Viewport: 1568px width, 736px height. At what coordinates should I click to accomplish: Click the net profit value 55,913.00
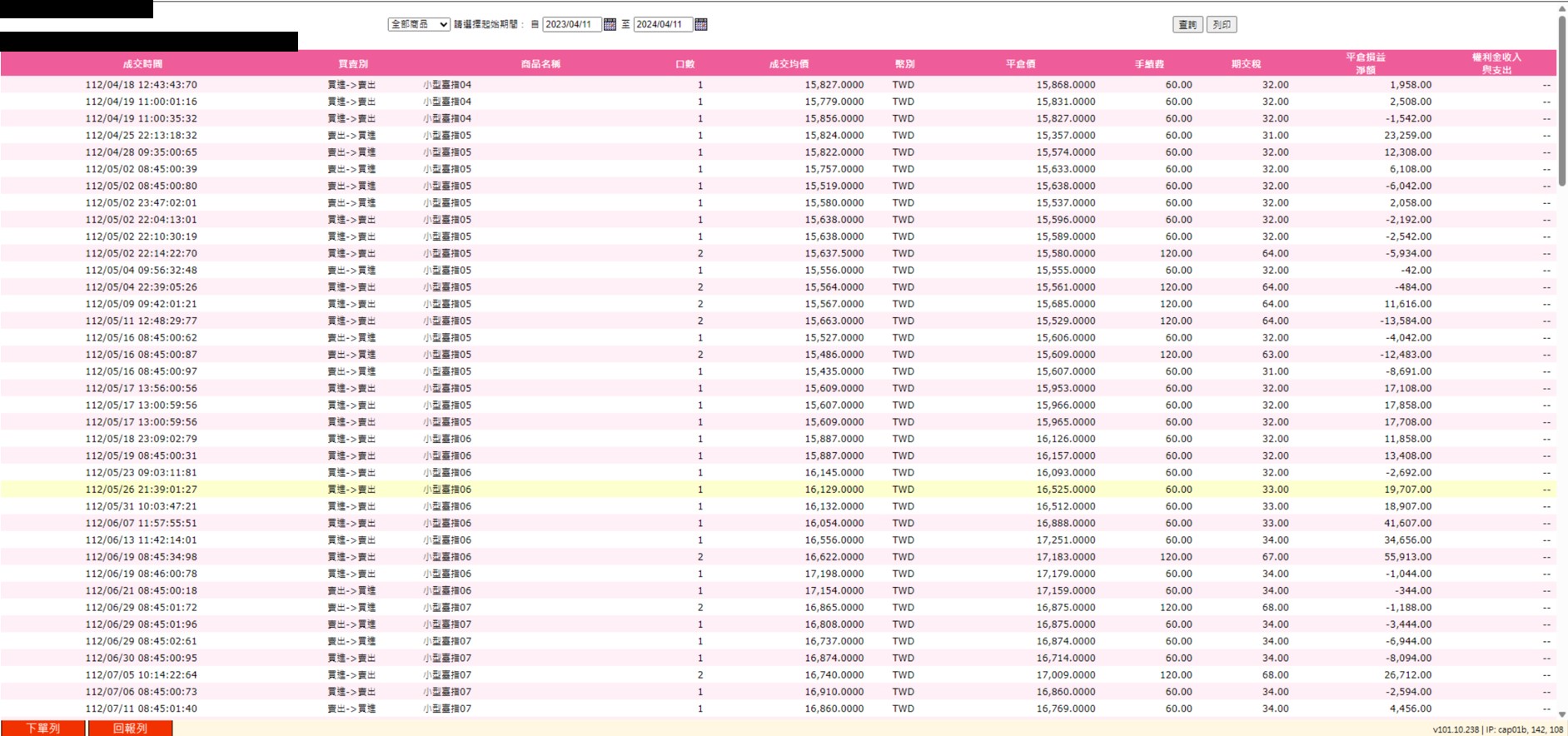tap(1408, 557)
